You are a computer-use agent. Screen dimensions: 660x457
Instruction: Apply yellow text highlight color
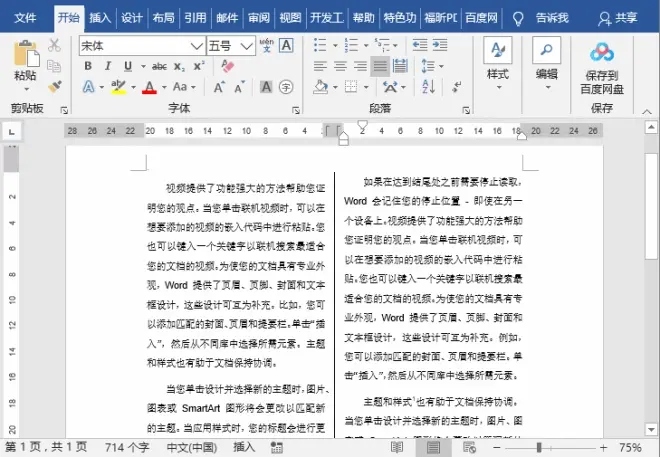[x=119, y=87]
